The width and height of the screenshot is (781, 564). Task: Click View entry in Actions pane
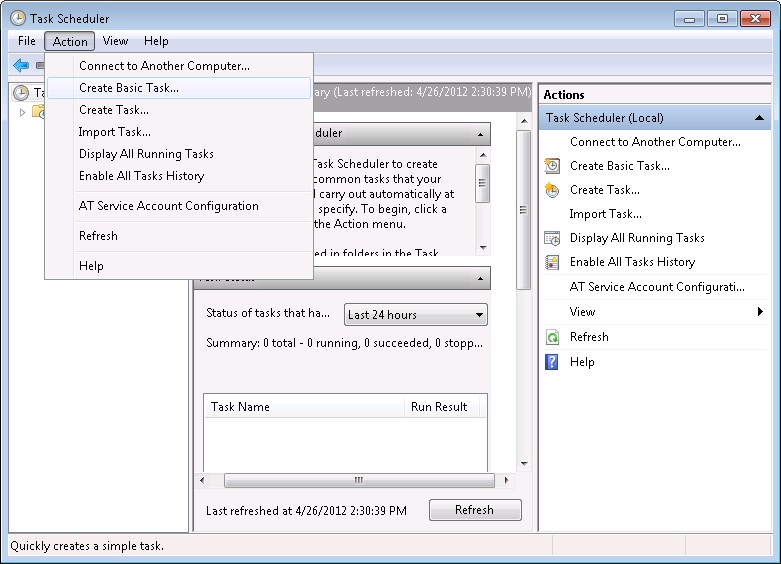click(582, 312)
